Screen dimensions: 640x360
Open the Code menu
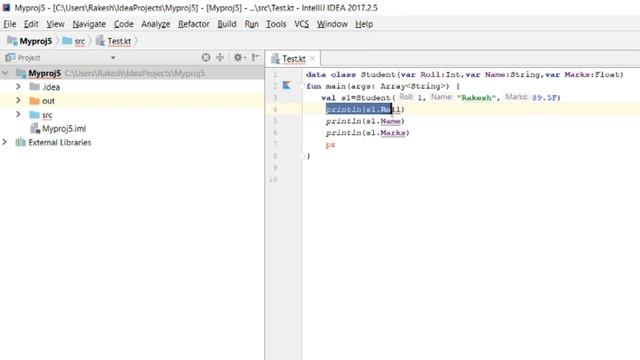pos(124,24)
